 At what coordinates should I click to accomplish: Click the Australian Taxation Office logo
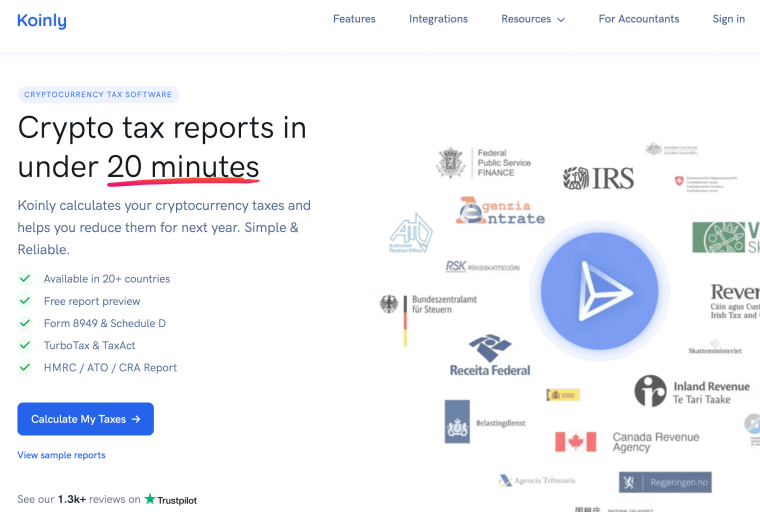tap(411, 233)
